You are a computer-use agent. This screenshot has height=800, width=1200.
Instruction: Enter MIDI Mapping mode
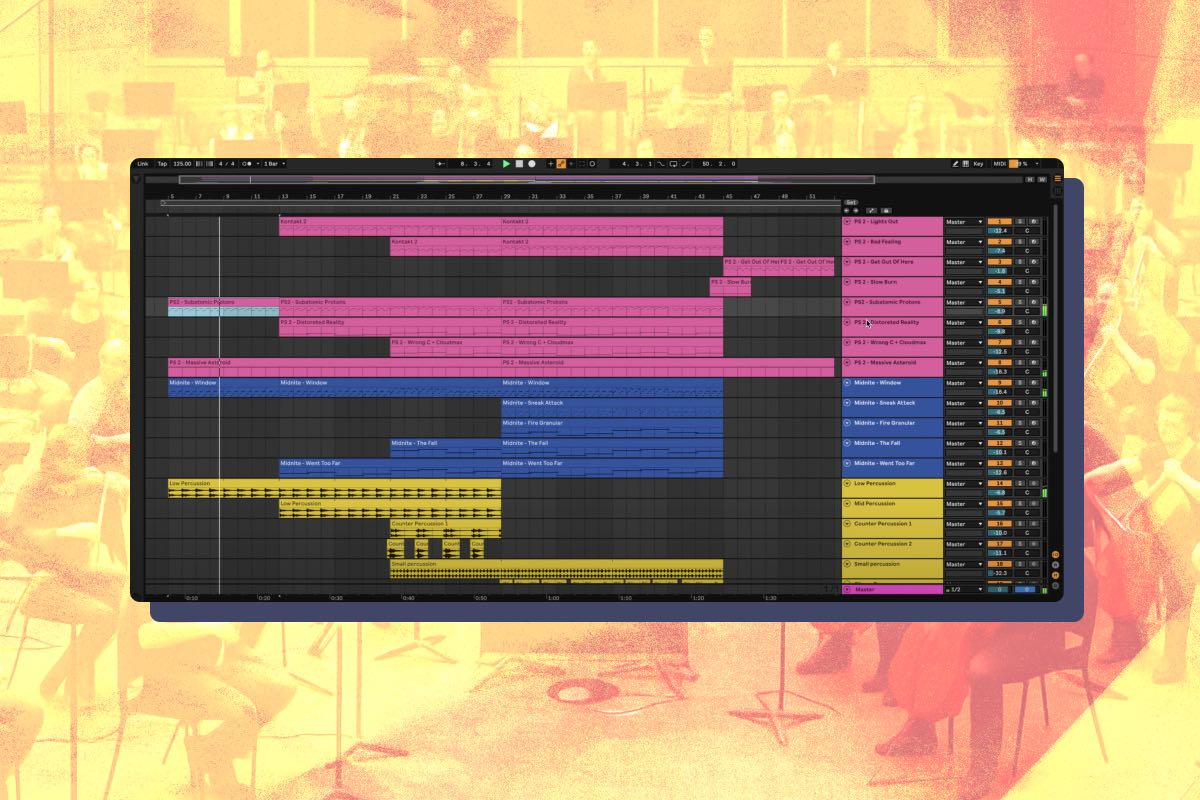(x=1000, y=163)
